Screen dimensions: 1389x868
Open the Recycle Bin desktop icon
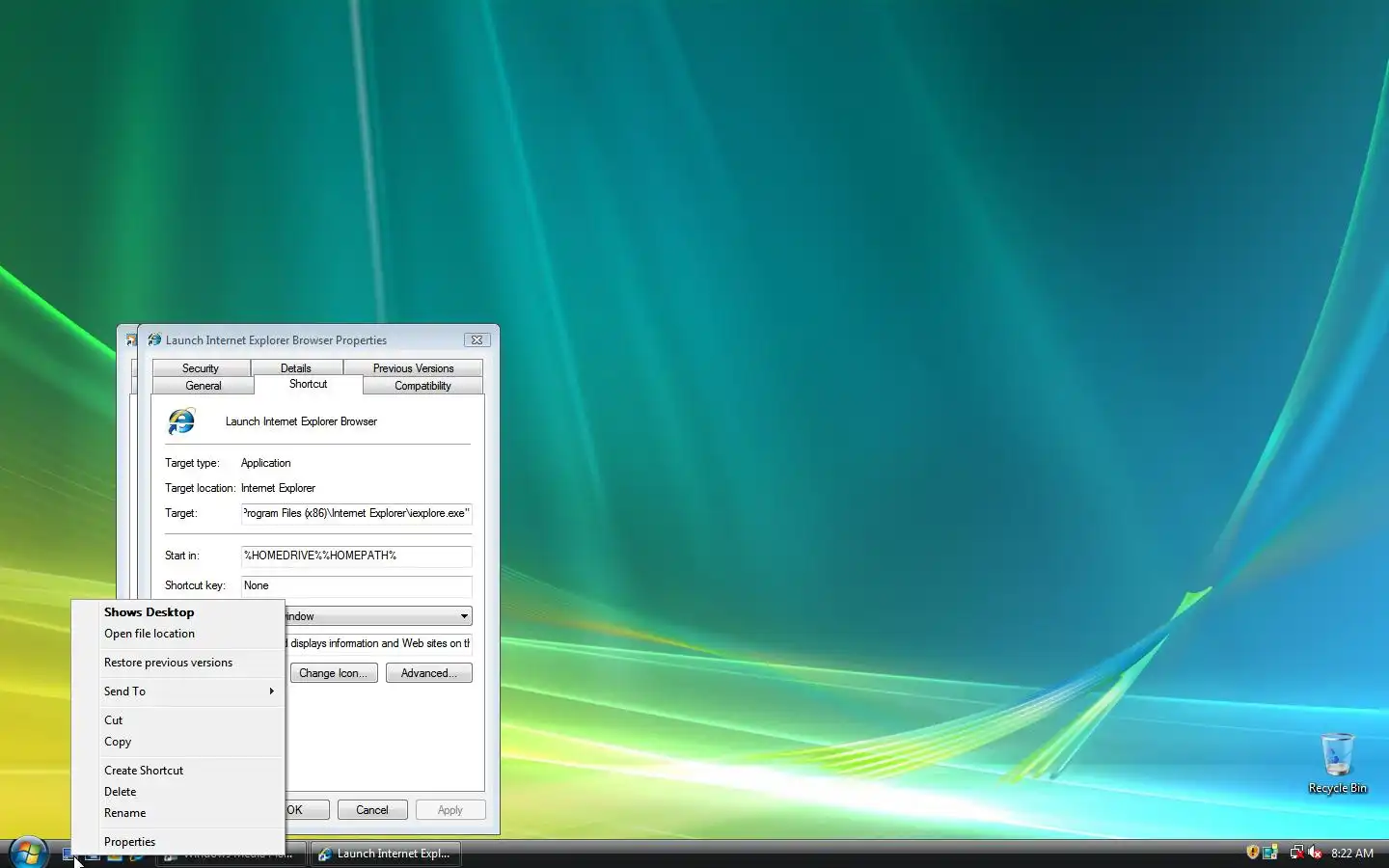pos(1337,763)
